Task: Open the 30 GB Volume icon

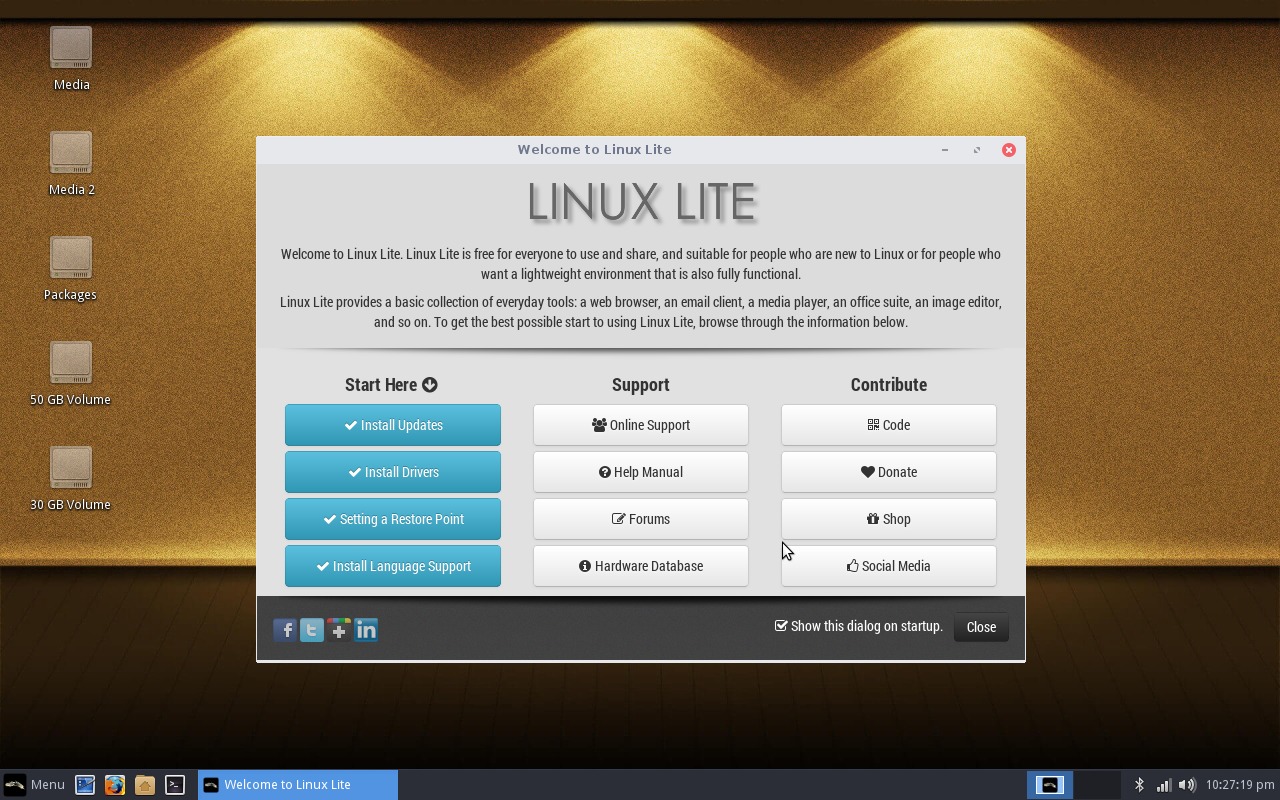Action: coord(70,479)
